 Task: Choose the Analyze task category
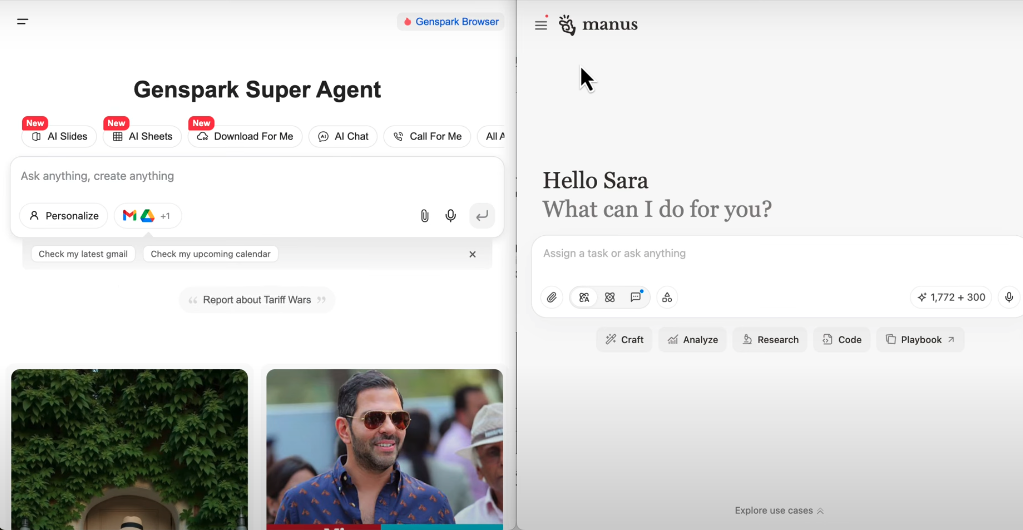pos(692,339)
